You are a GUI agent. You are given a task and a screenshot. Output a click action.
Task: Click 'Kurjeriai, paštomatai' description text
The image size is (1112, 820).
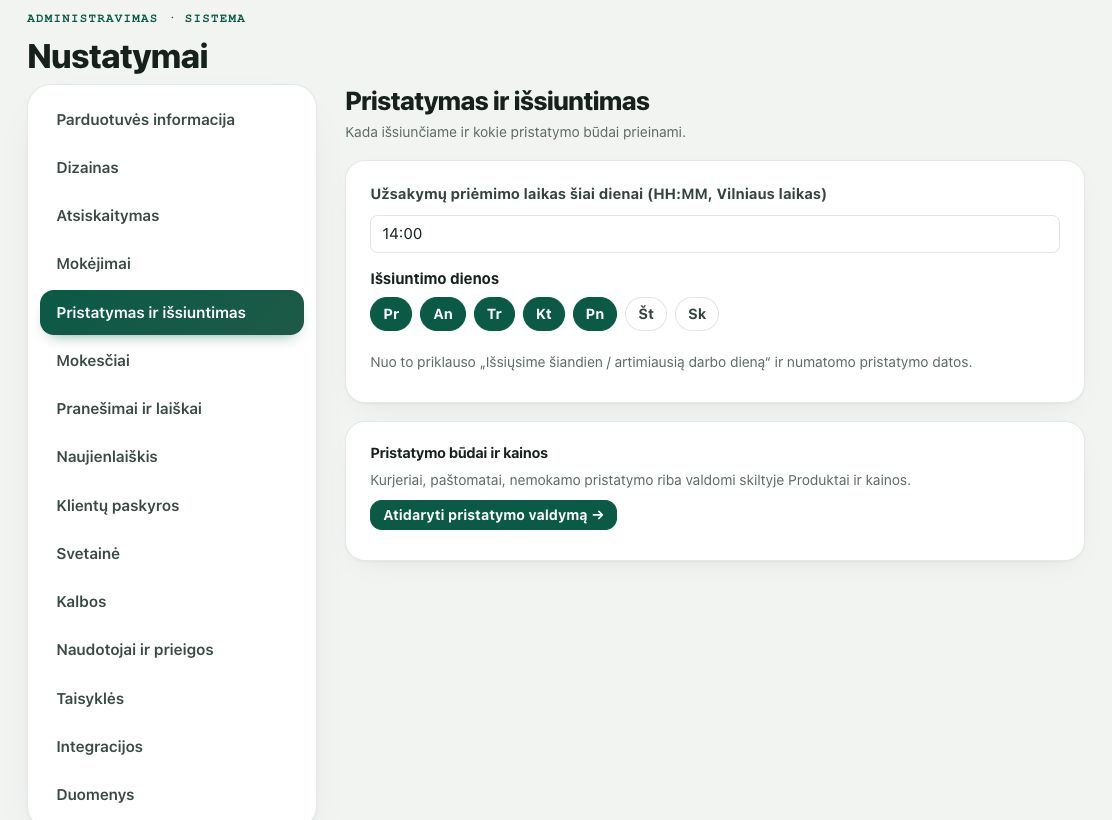click(640, 480)
